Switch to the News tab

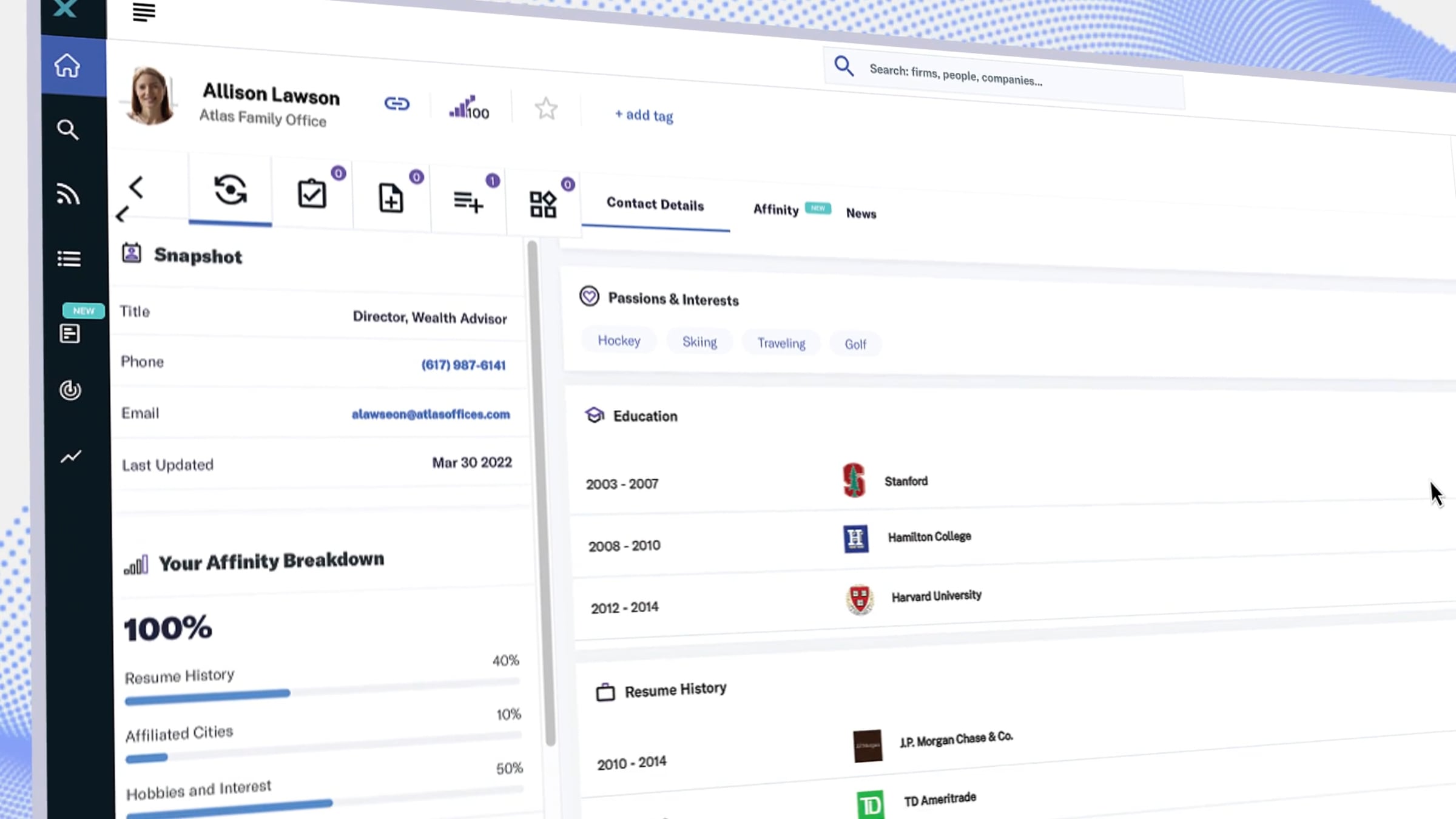pyautogui.click(x=861, y=214)
